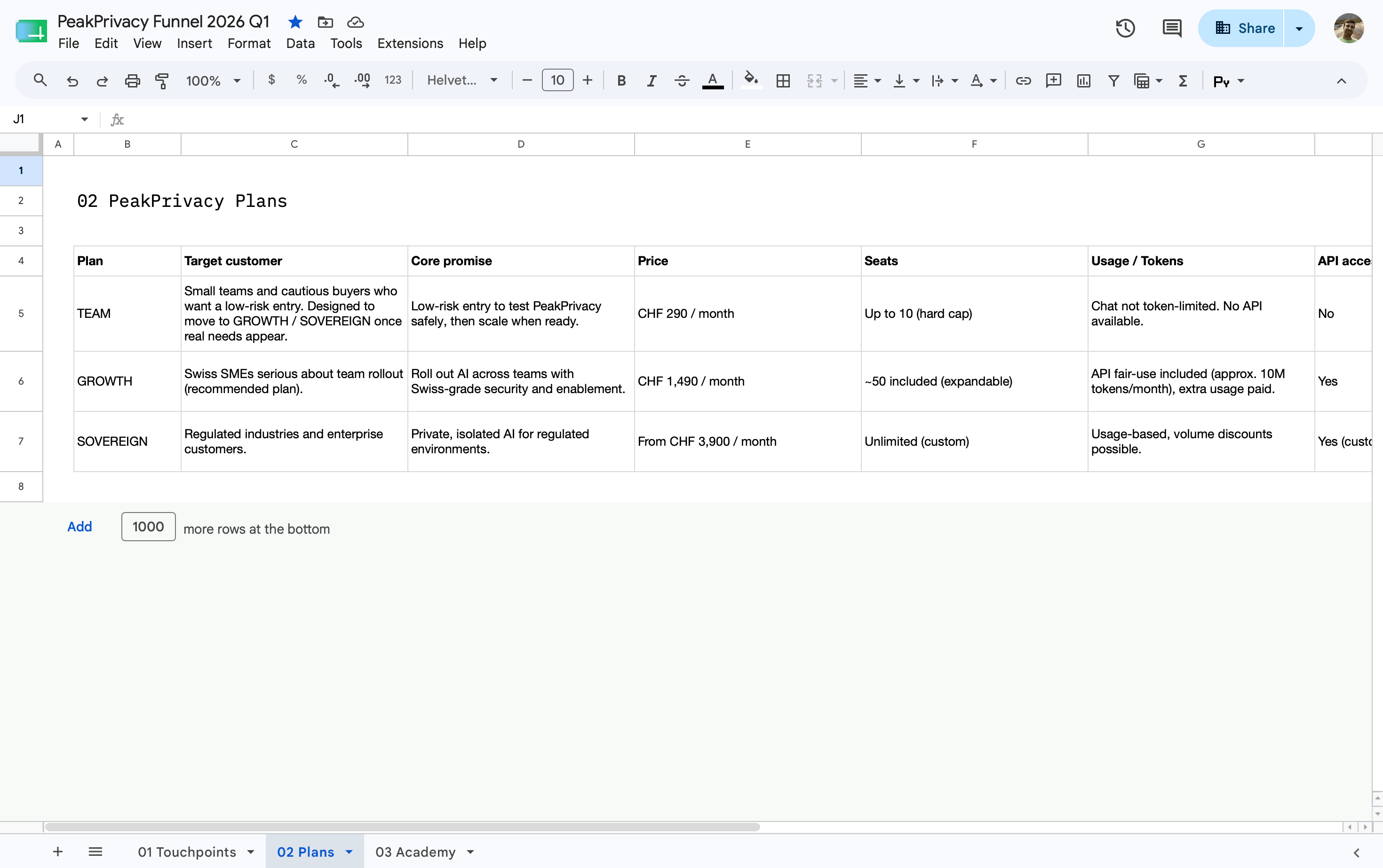This screenshot has width=1383, height=868.
Task: Check the cloud save status icon
Action: pos(356,23)
